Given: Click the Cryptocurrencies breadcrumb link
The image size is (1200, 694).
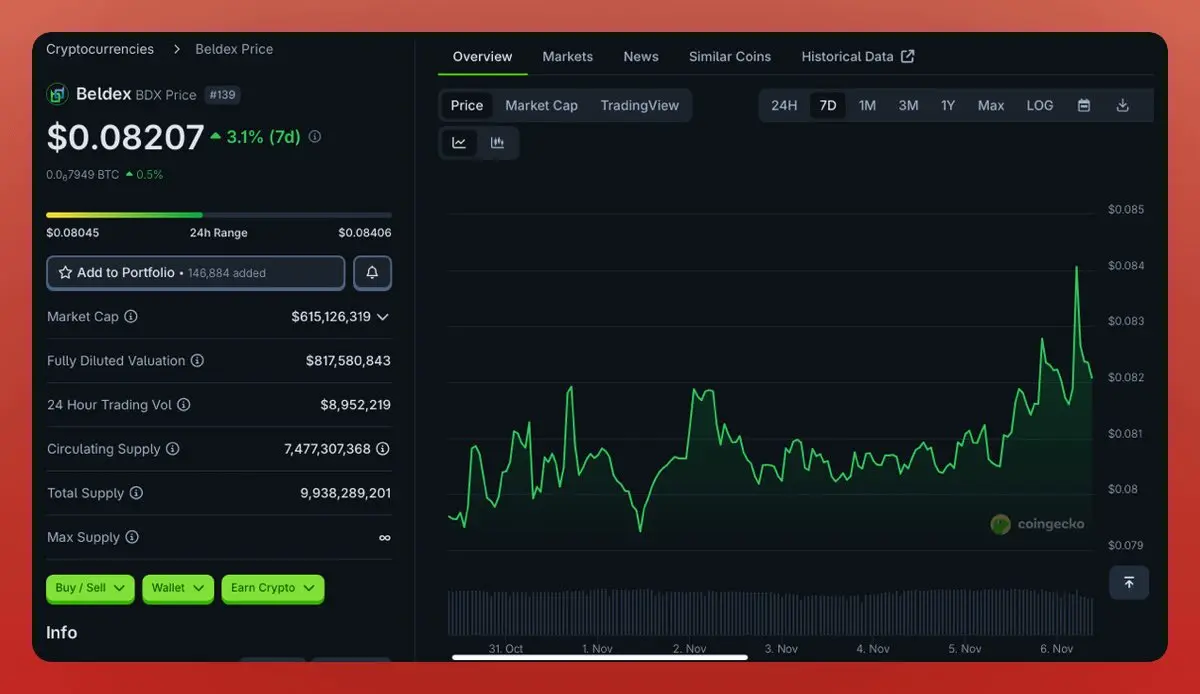Looking at the screenshot, I should coord(100,49).
